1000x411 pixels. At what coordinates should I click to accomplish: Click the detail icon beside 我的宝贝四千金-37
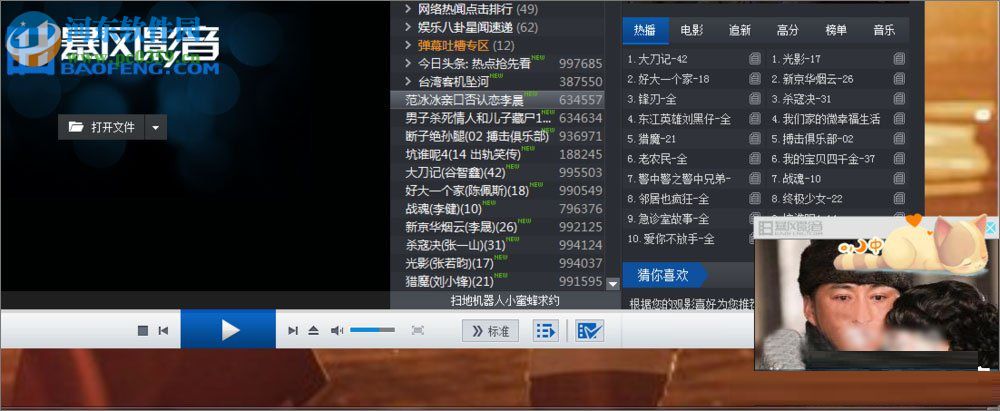(x=899, y=158)
